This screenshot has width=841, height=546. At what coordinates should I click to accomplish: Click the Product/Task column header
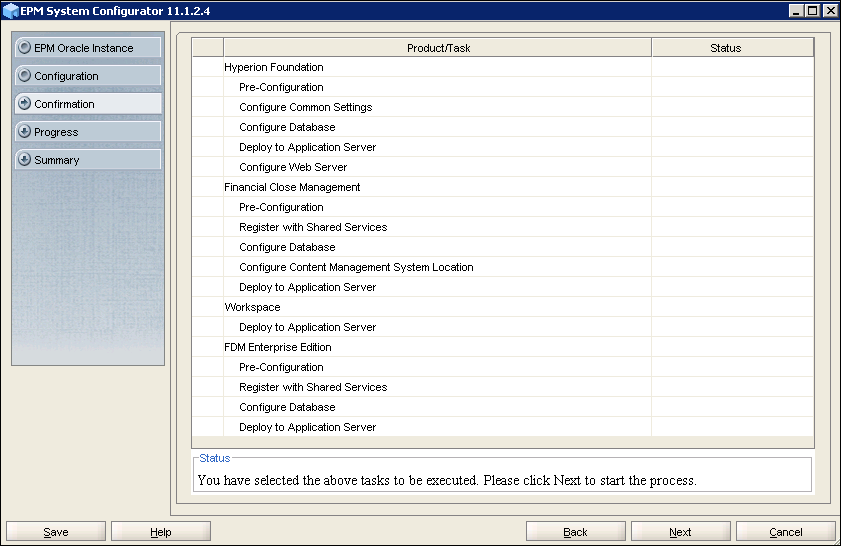coord(438,48)
